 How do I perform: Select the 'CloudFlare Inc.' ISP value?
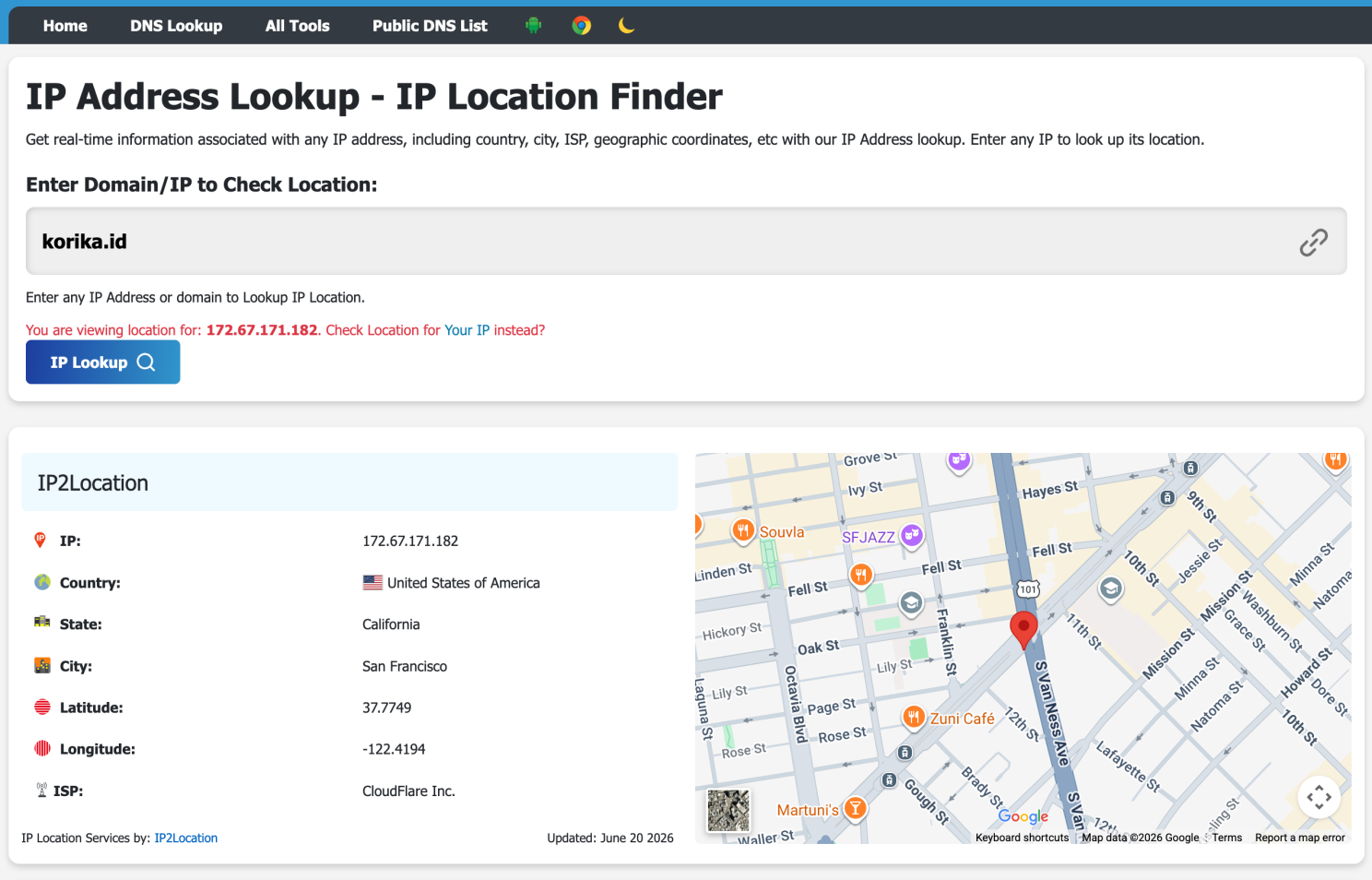[x=408, y=791]
